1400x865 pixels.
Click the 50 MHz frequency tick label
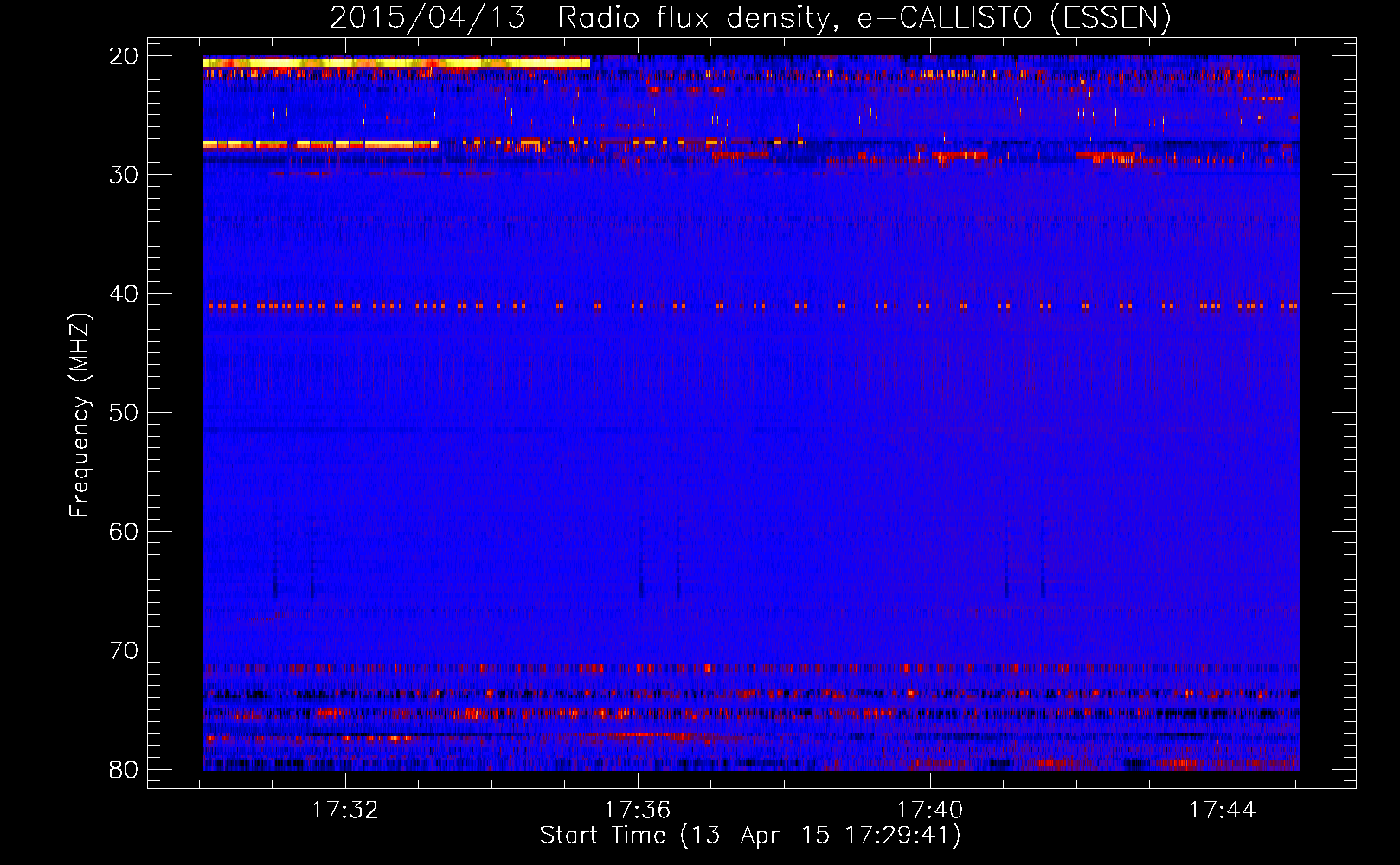coord(124,413)
